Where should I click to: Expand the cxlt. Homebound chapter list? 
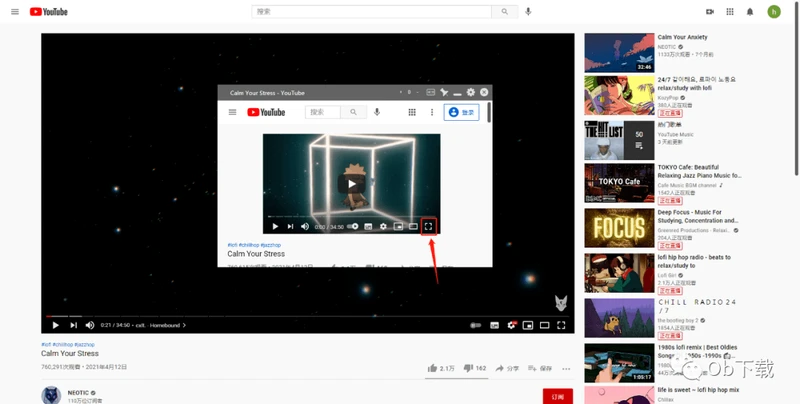tap(161, 325)
